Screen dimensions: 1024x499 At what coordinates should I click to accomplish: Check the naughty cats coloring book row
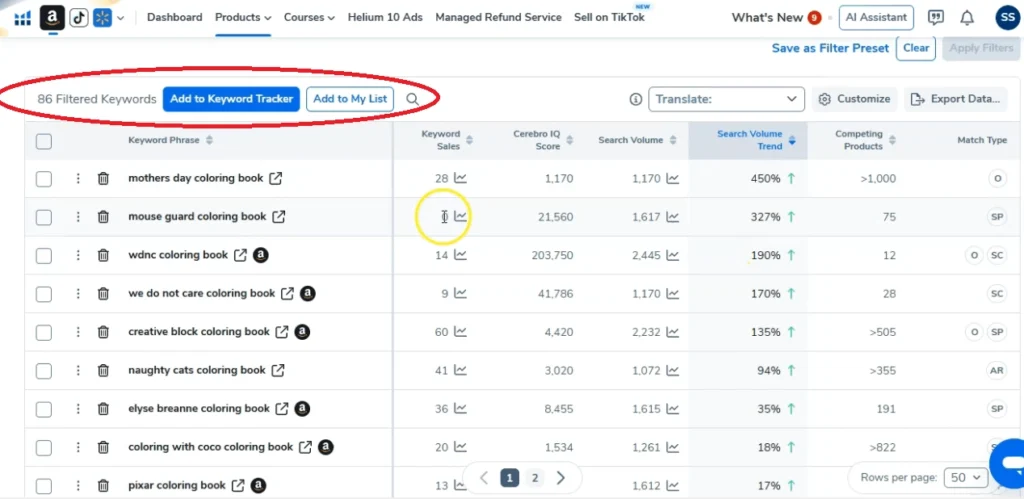(x=44, y=372)
